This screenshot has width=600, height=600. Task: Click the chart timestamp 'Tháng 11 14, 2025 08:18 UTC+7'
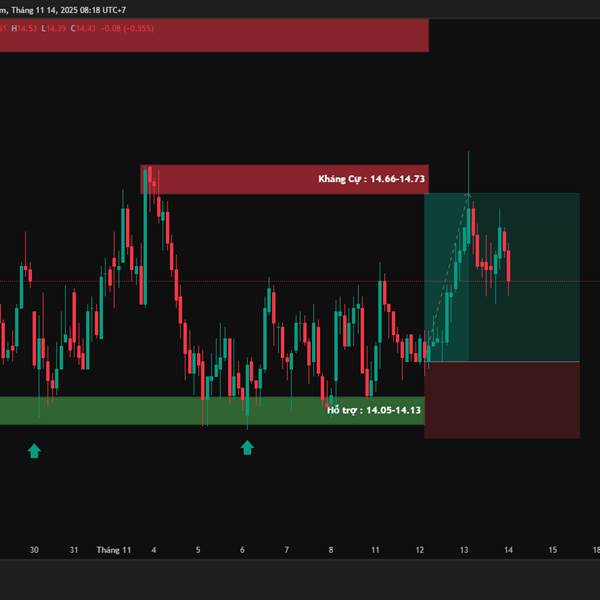pyautogui.click(x=68, y=10)
